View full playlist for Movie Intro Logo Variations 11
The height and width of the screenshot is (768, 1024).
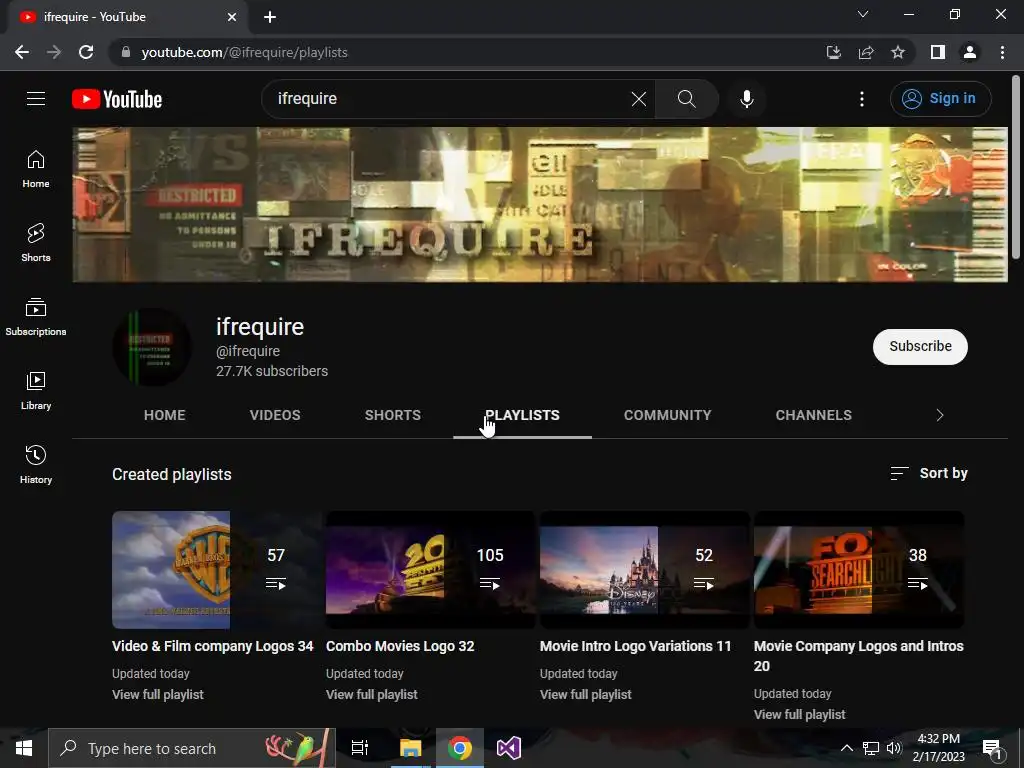click(586, 694)
